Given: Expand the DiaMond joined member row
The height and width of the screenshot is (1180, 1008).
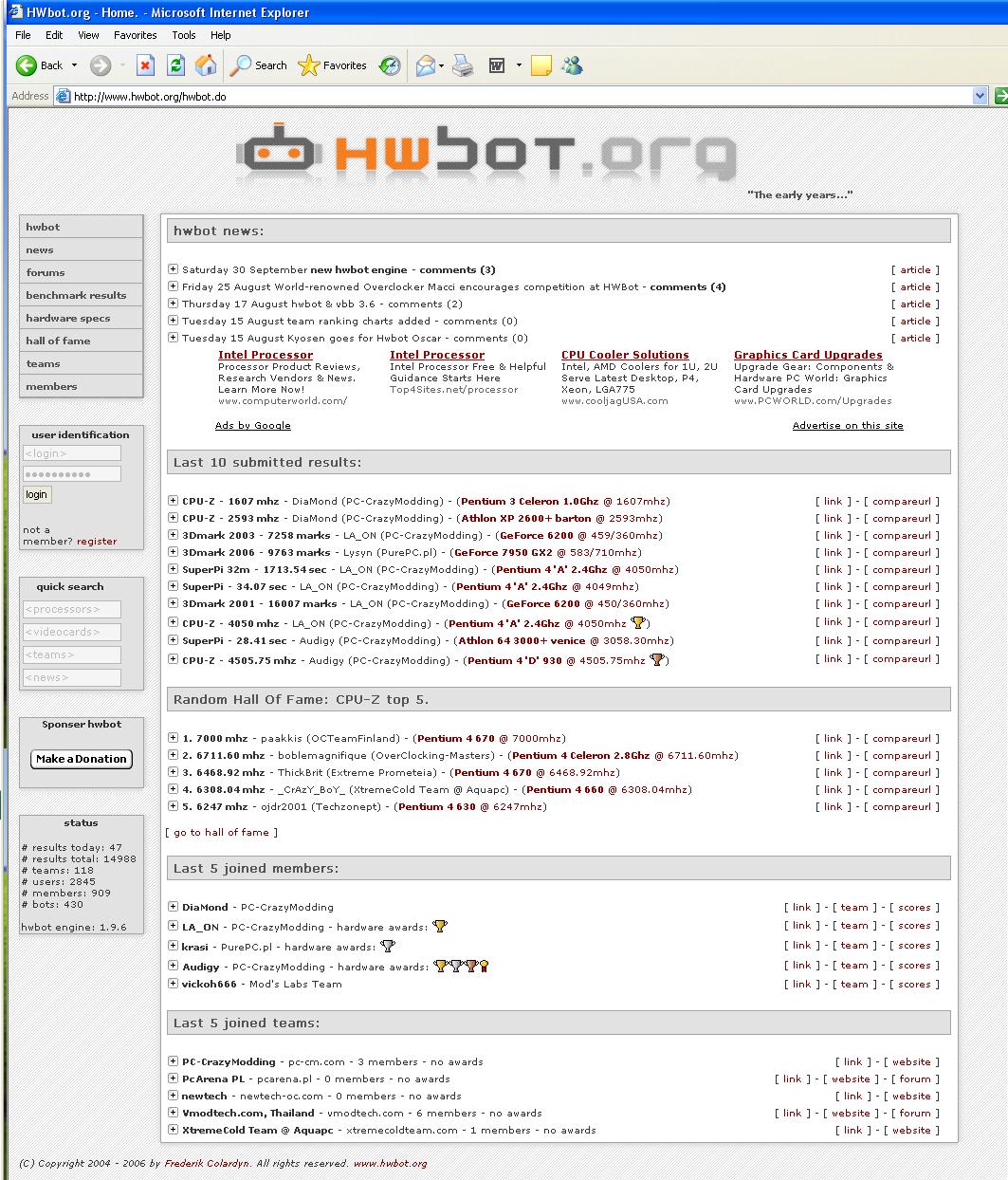Looking at the screenshot, I should pos(173,907).
